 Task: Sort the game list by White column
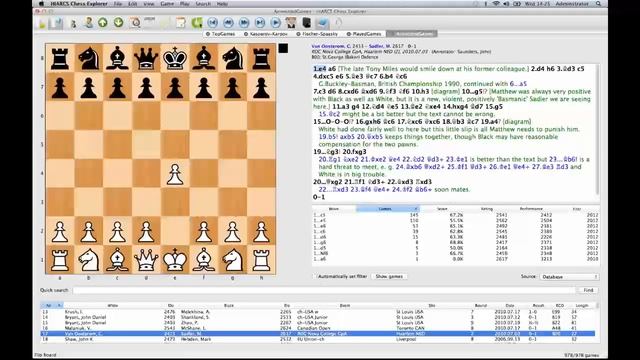pos(113,305)
